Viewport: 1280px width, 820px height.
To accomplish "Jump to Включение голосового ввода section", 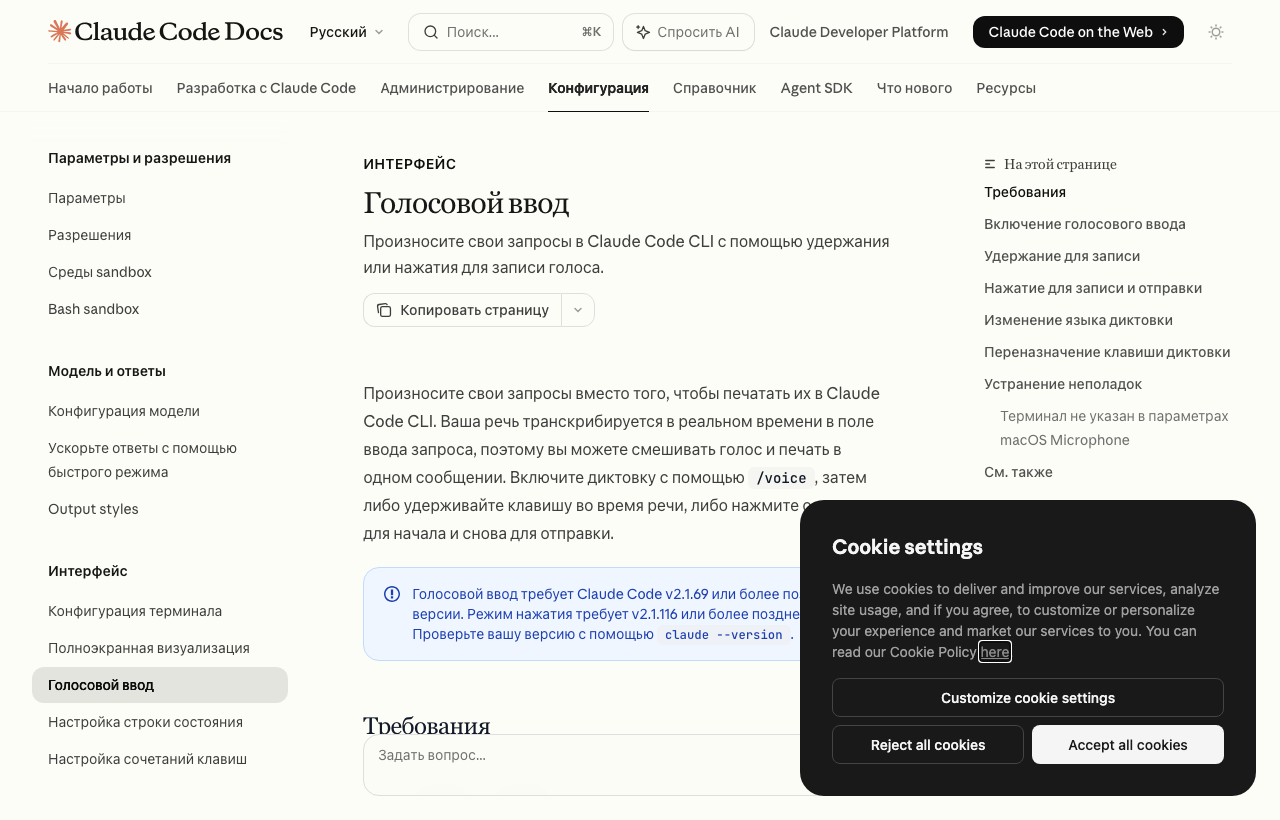I will tap(1085, 224).
